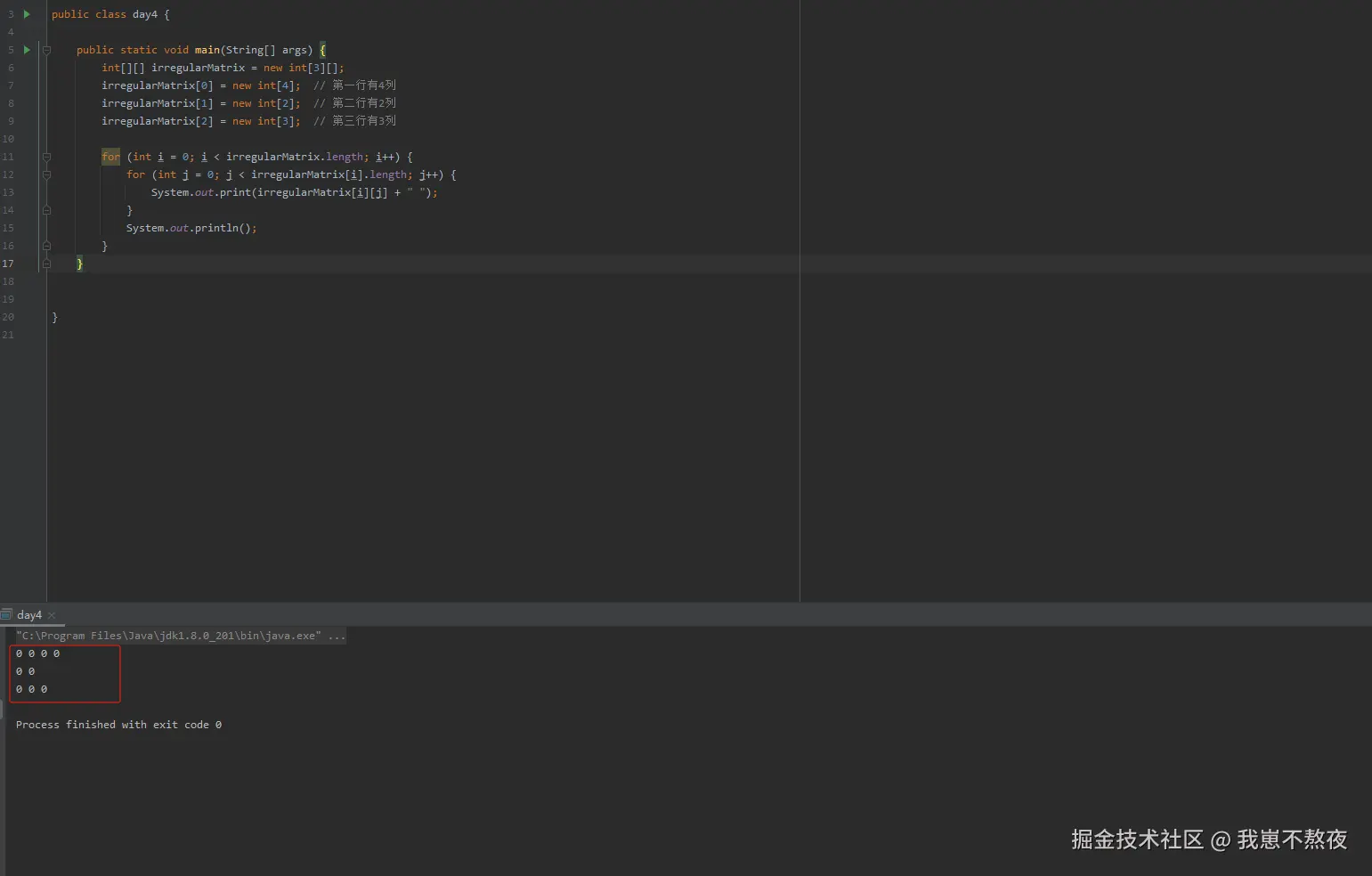
Task: Click the System.out.println(); statement
Action: [x=191, y=228]
